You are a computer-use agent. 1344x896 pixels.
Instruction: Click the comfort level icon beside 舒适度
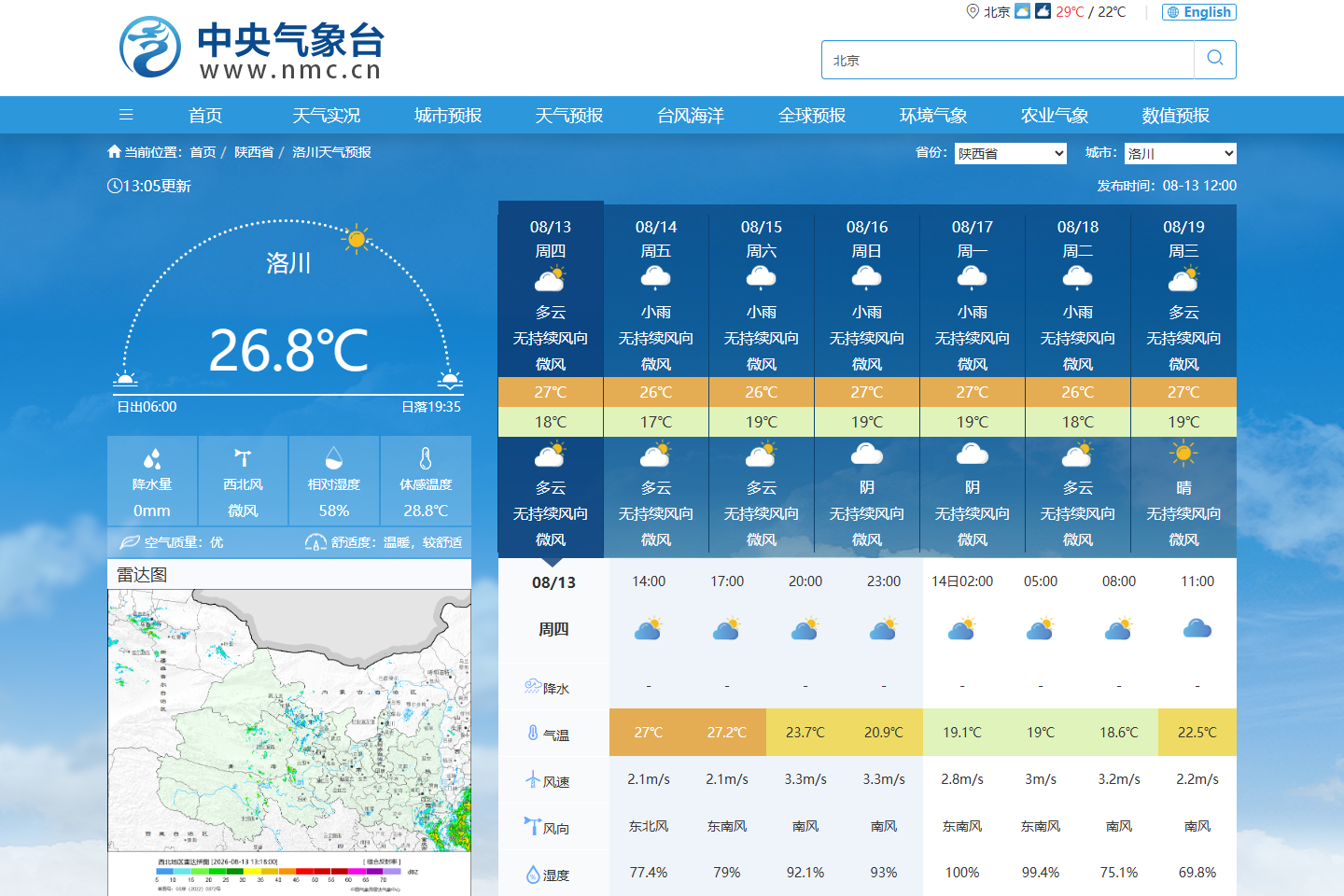pos(316,542)
